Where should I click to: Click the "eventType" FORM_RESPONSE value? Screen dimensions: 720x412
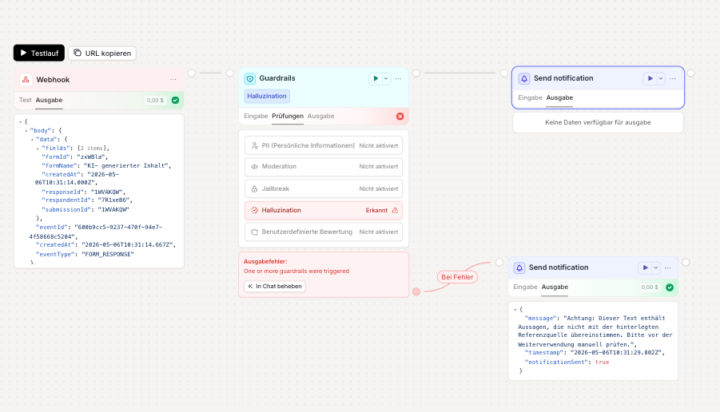107,254
